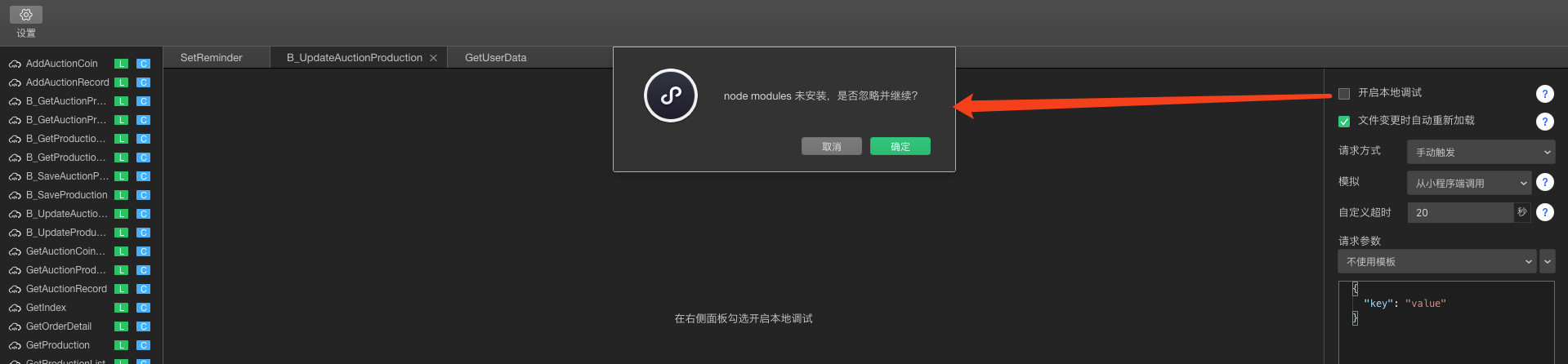The height and width of the screenshot is (364, 1568).
Task: Open the 请求方式 手动触发 dropdown
Action: [x=1481, y=152]
